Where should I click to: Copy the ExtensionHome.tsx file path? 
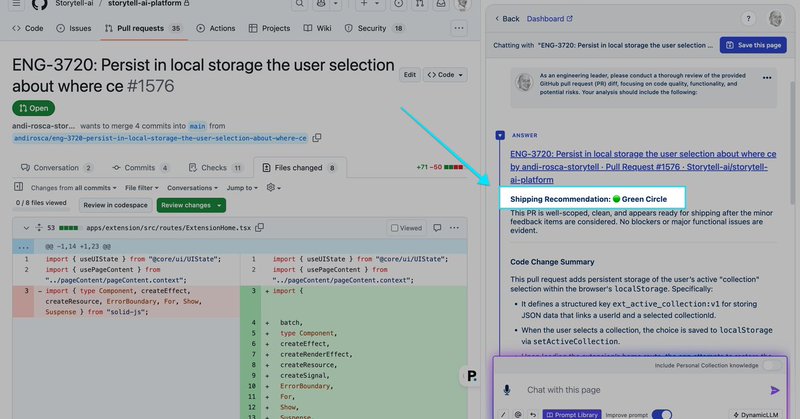260,228
